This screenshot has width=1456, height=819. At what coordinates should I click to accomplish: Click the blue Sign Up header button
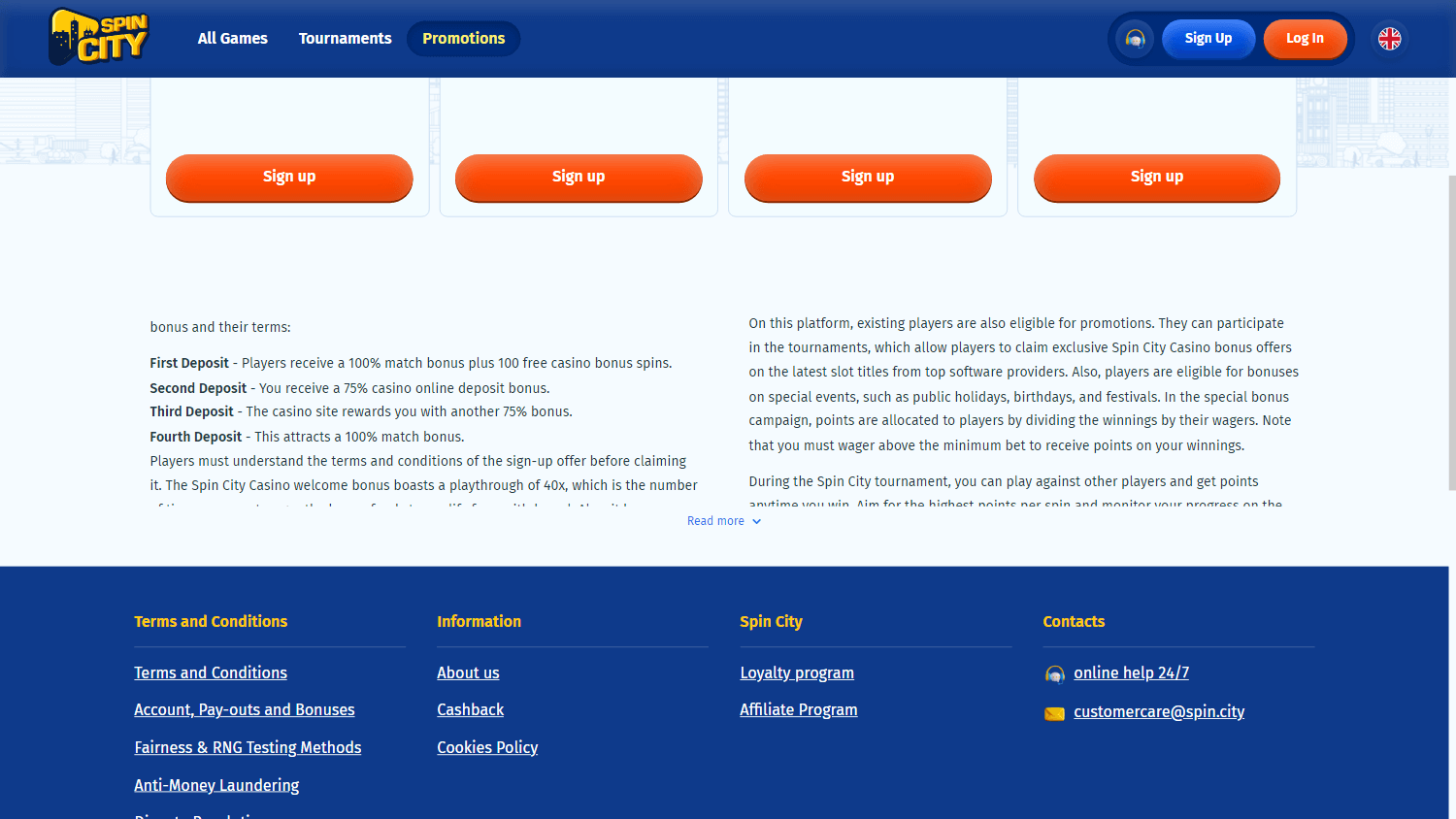click(x=1208, y=39)
